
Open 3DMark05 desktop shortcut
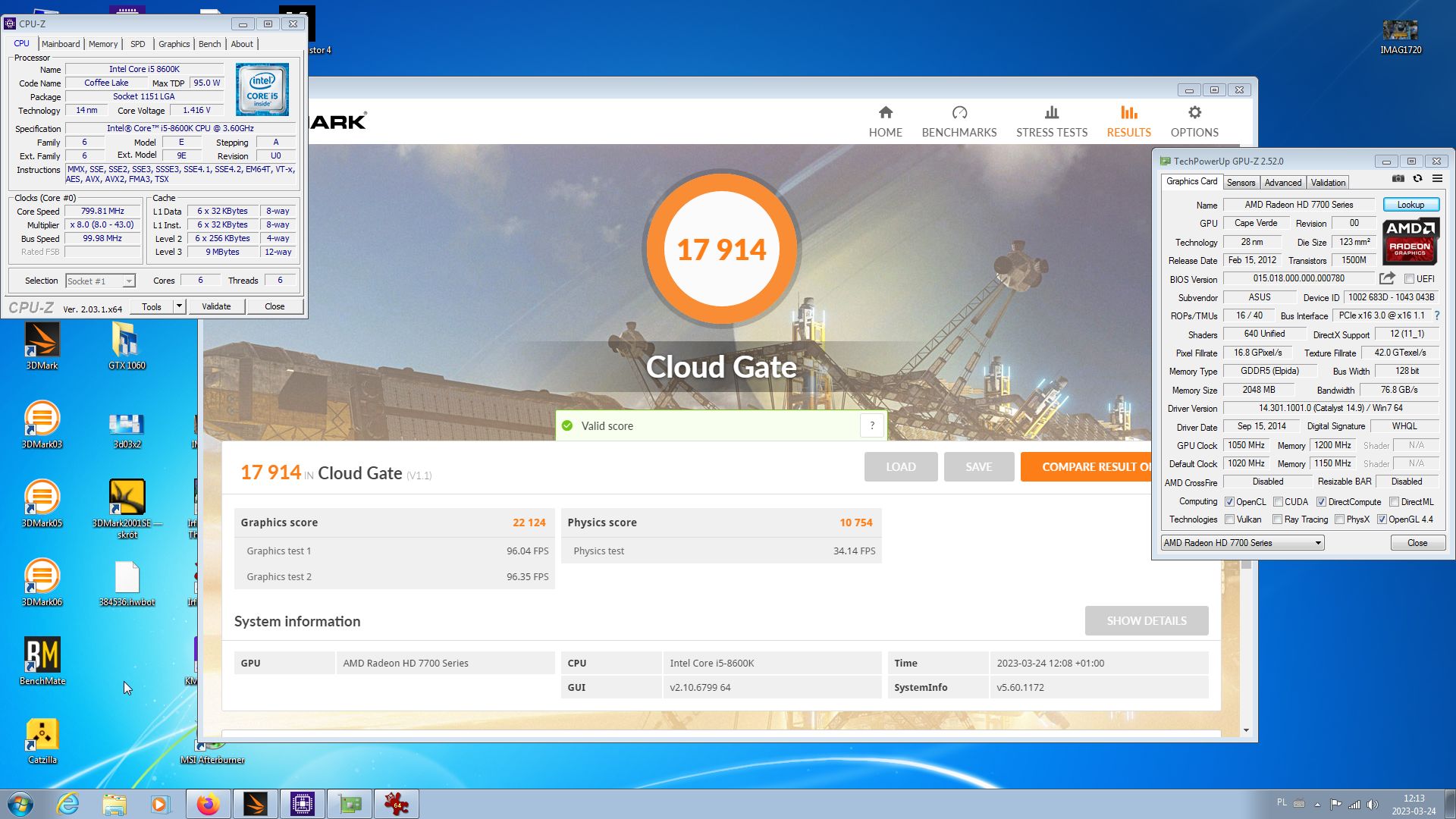(42, 504)
